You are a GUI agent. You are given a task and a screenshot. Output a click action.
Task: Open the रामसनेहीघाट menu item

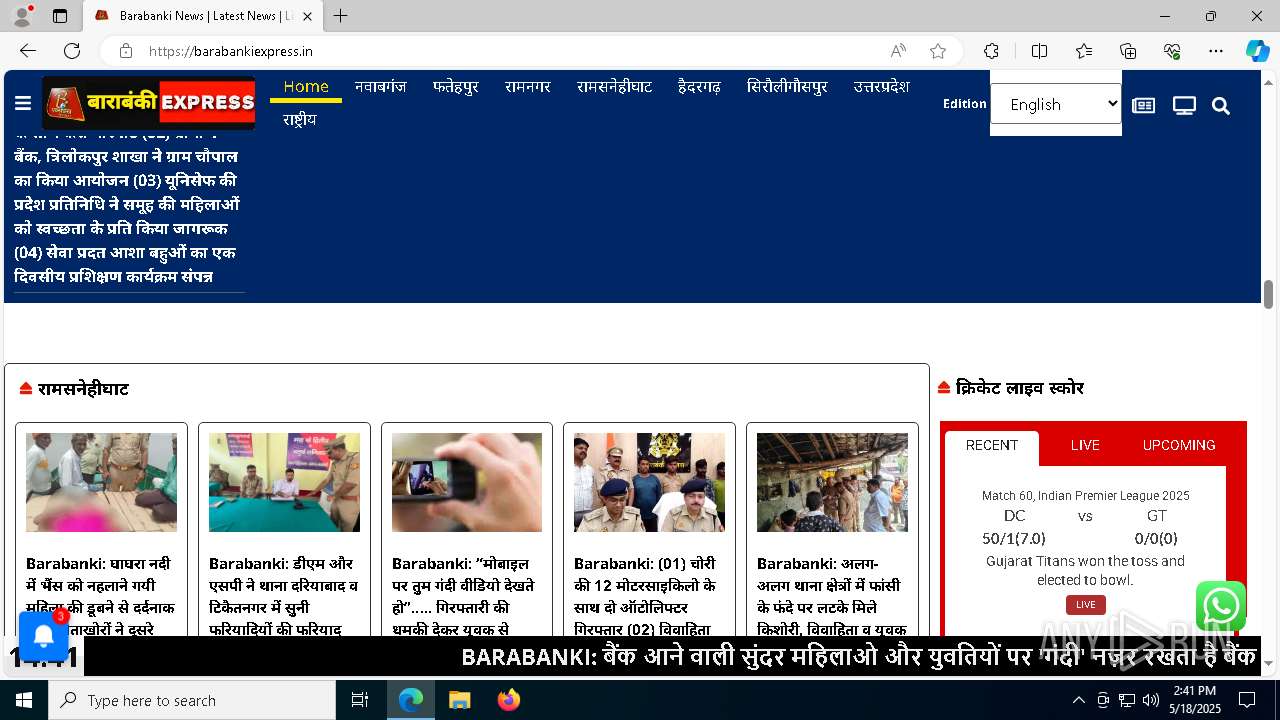[614, 87]
